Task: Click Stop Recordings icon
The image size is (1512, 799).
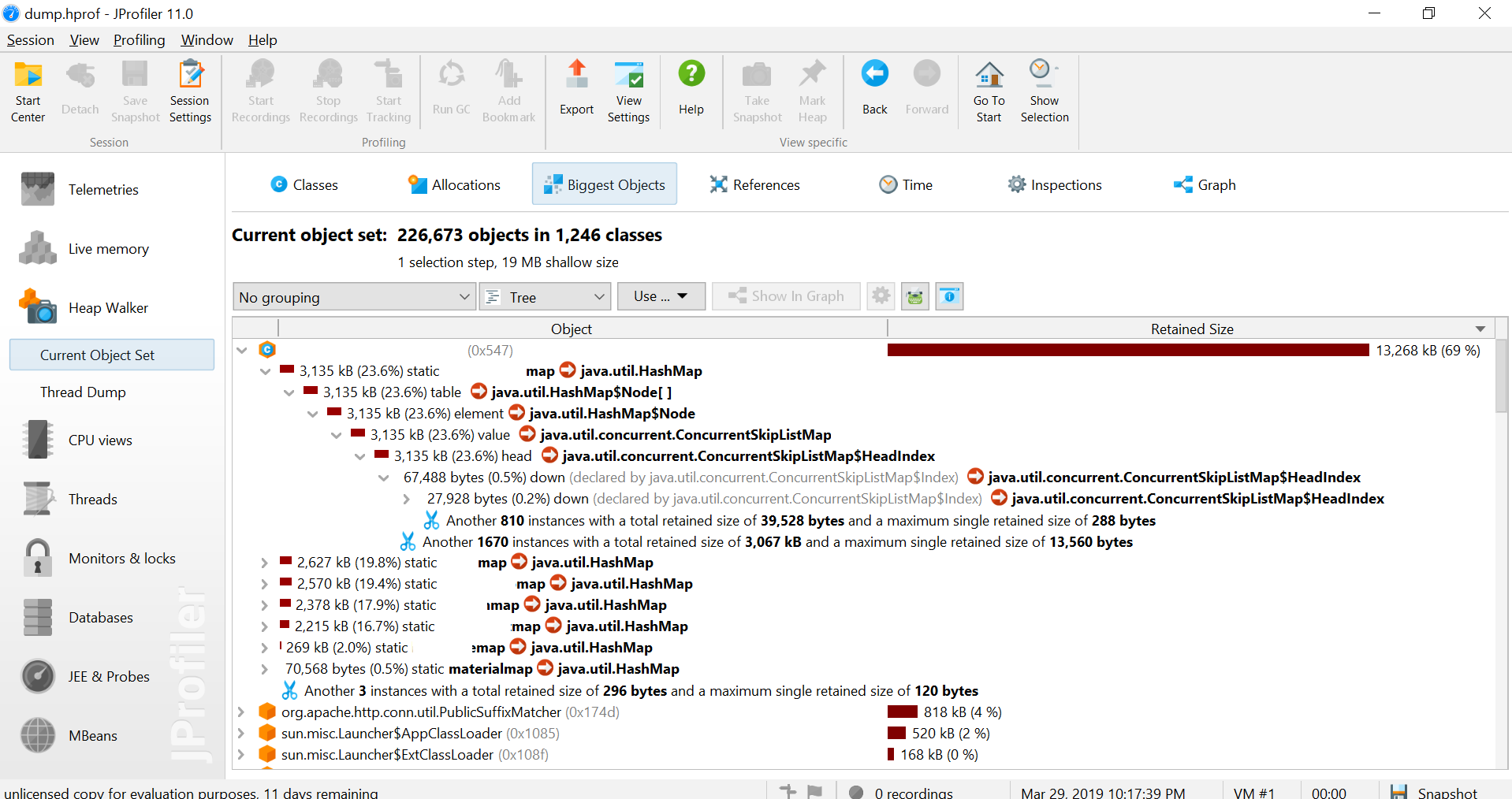Action: (x=329, y=91)
